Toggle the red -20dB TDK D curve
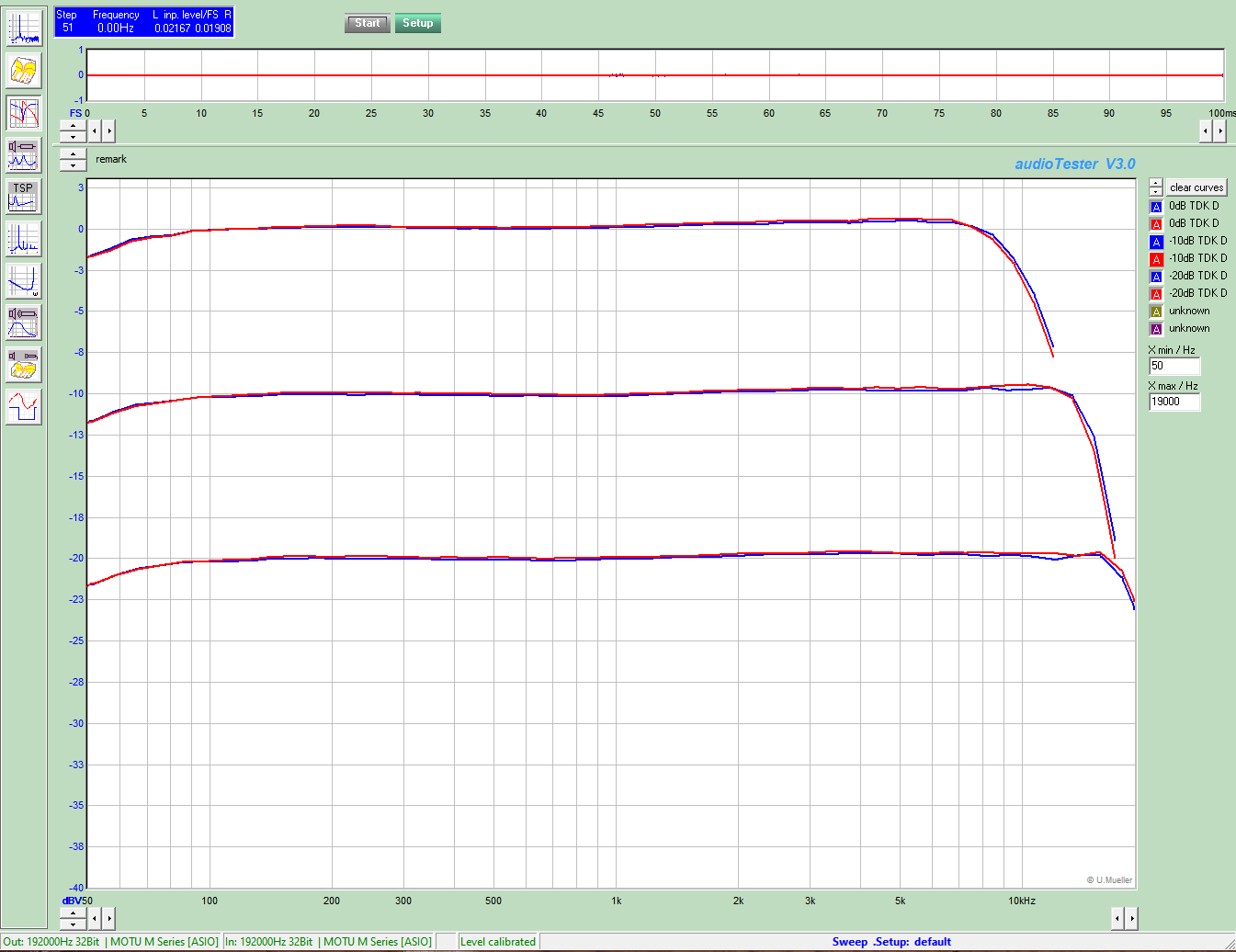Image resolution: width=1236 pixels, height=952 pixels. pyautogui.click(x=1157, y=294)
